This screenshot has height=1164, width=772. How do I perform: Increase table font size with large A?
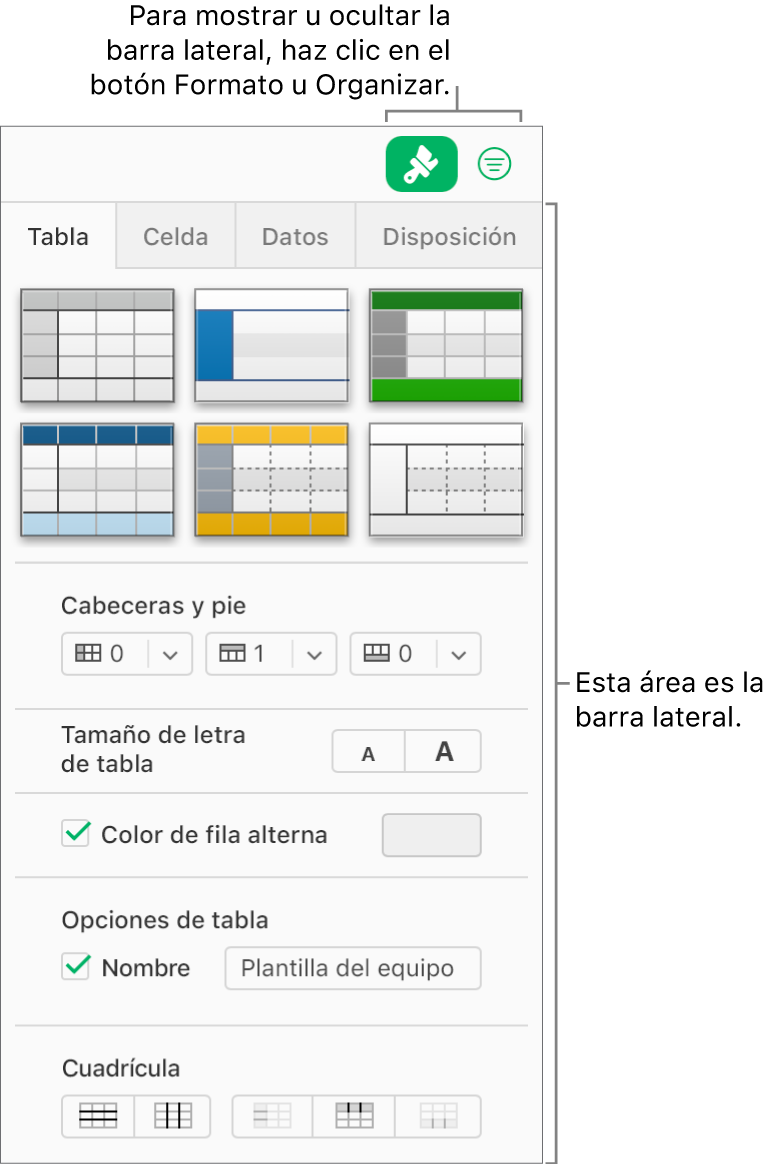pos(444,752)
